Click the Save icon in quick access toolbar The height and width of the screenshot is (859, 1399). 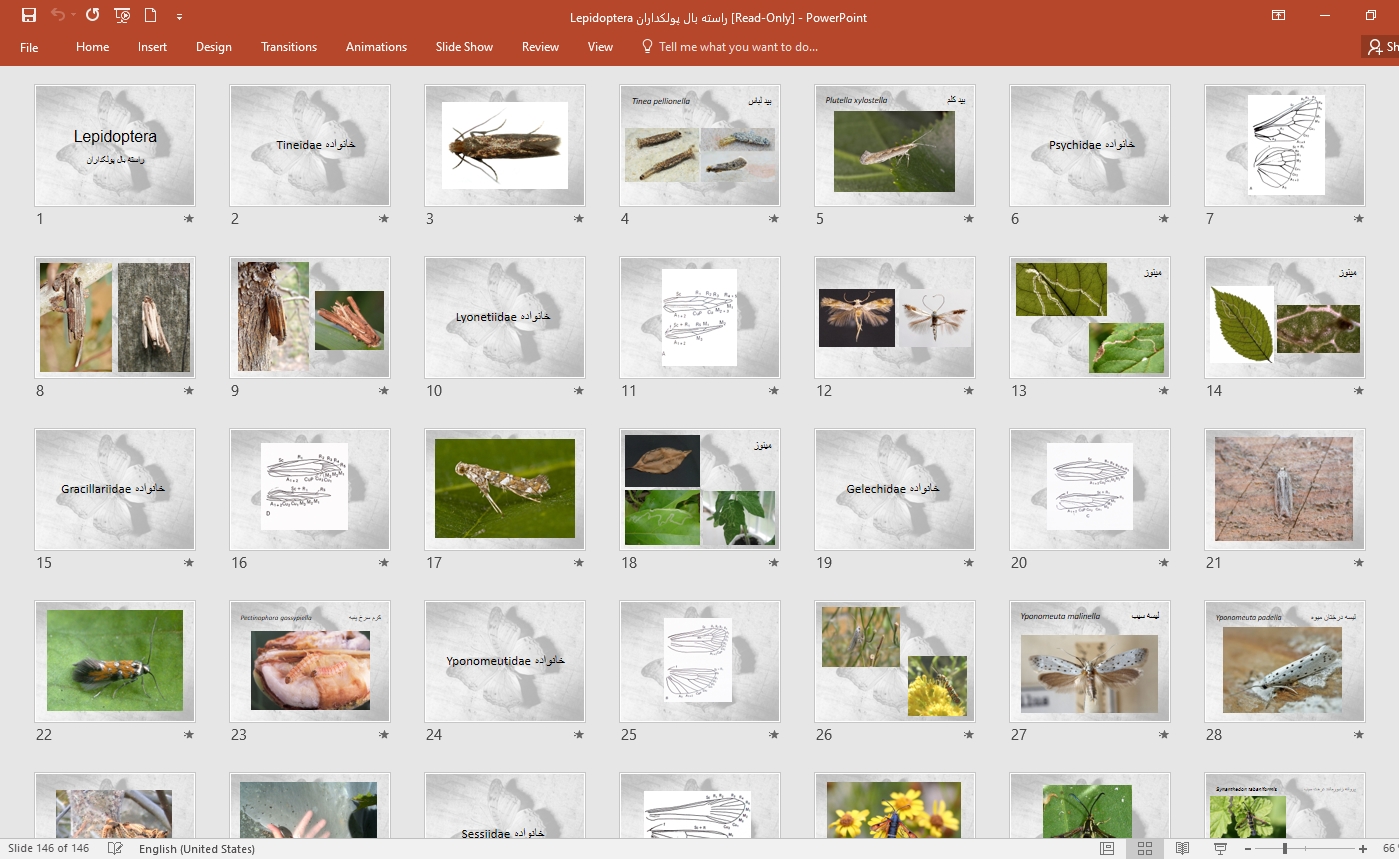[28, 16]
